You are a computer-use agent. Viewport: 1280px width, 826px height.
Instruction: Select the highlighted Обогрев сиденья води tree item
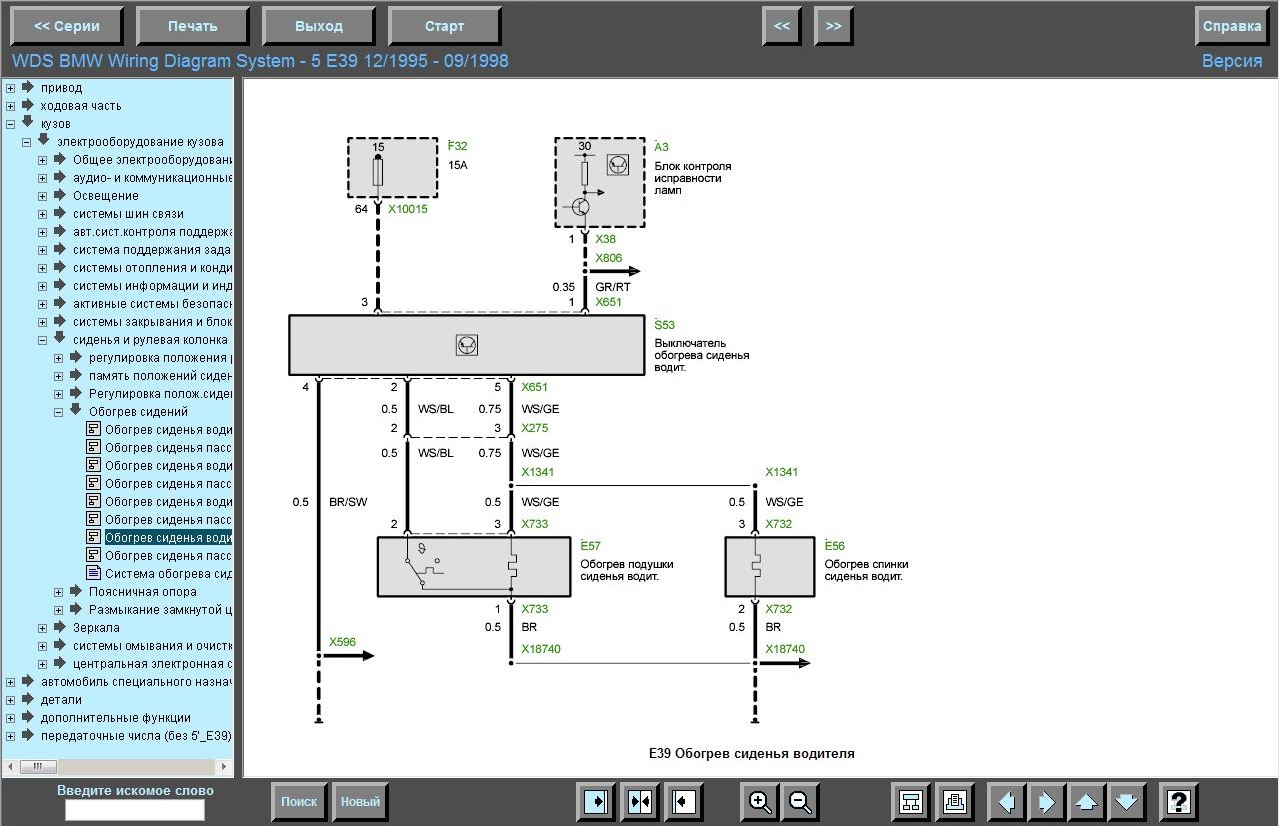click(x=168, y=538)
